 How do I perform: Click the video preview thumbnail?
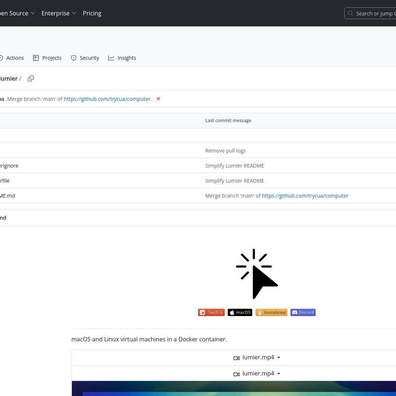coord(234,389)
